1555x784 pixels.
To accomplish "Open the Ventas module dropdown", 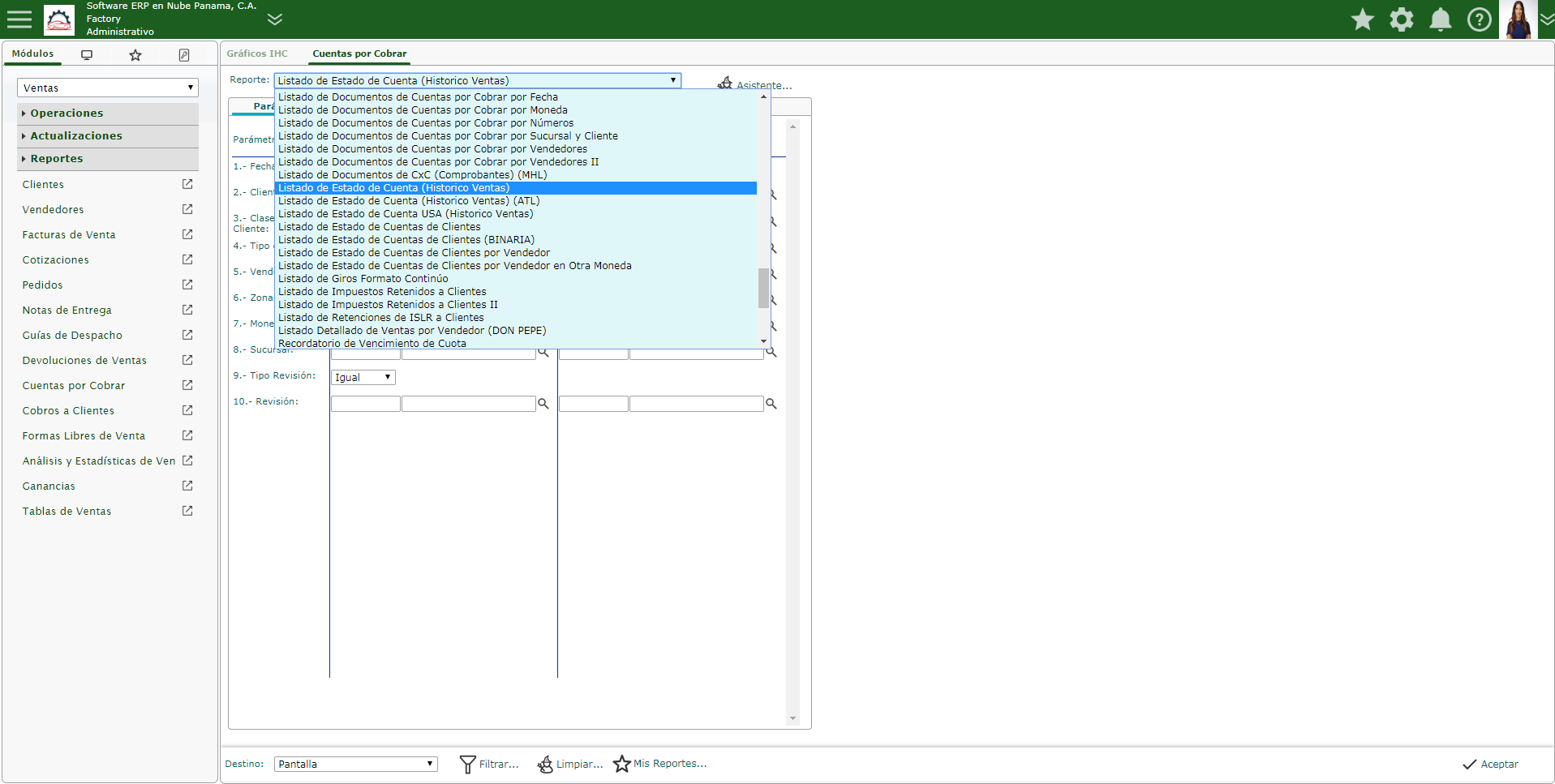I will pyautogui.click(x=107, y=88).
